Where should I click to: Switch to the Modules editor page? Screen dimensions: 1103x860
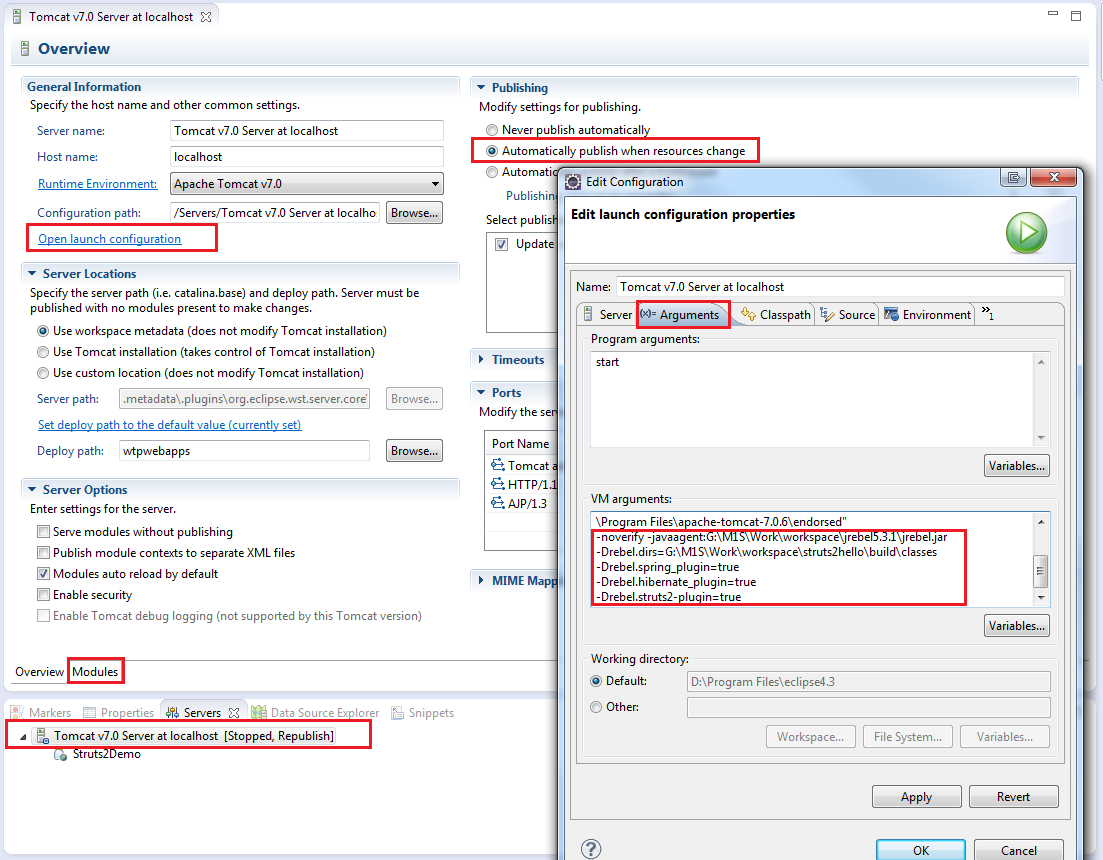95,672
